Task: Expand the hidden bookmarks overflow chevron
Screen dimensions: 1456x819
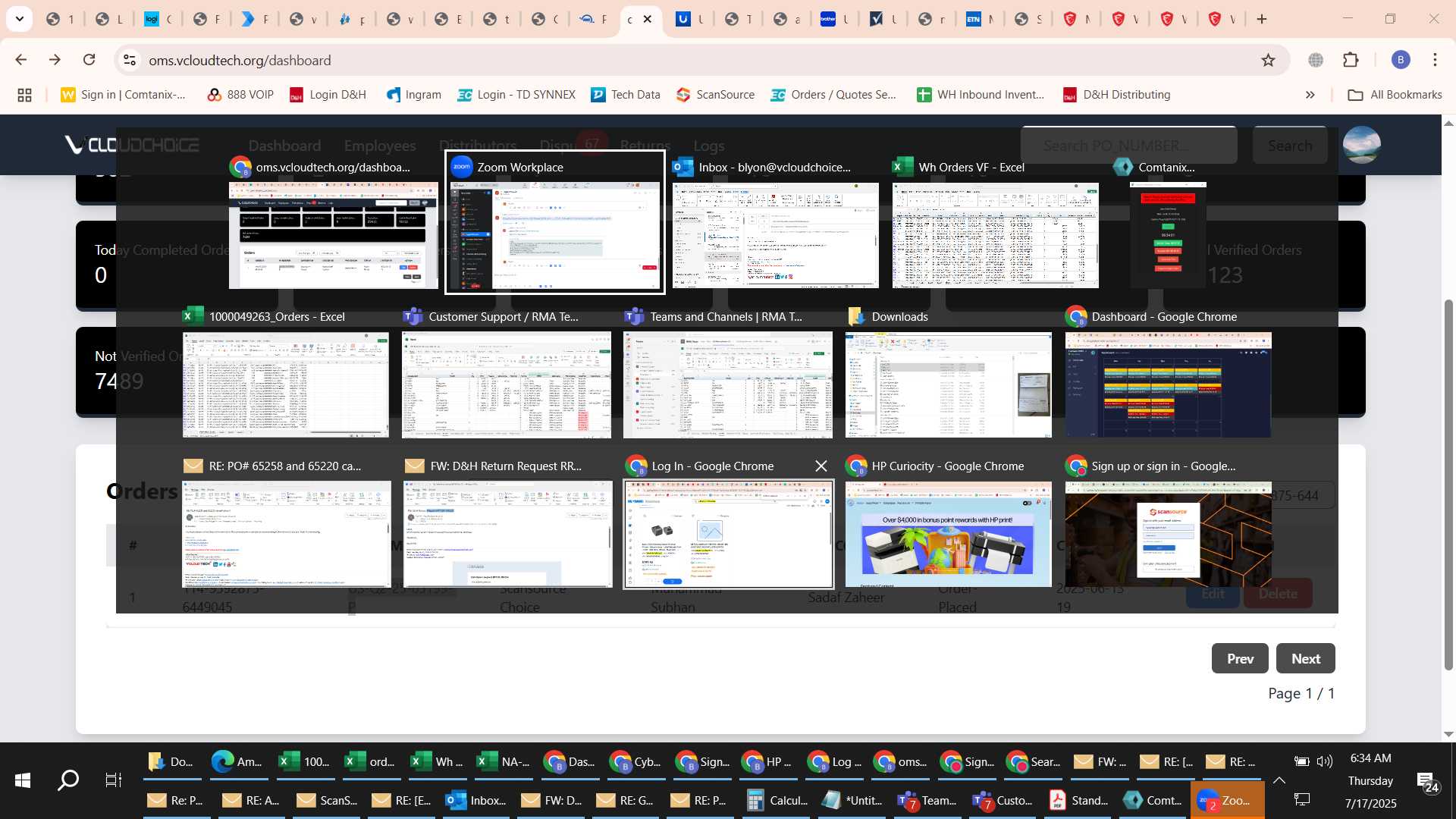Action: (1310, 95)
